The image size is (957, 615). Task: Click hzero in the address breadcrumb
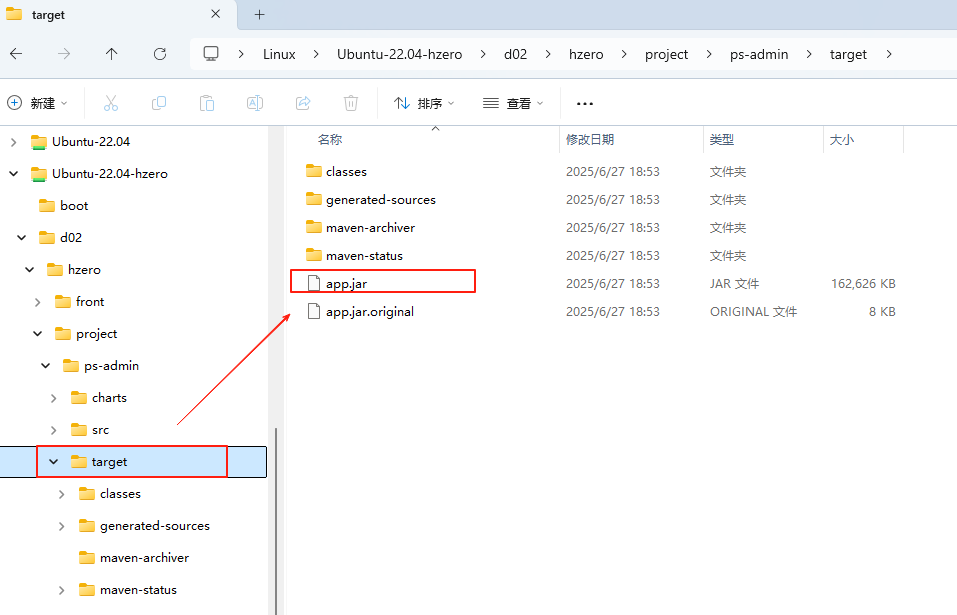pos(587,54)
